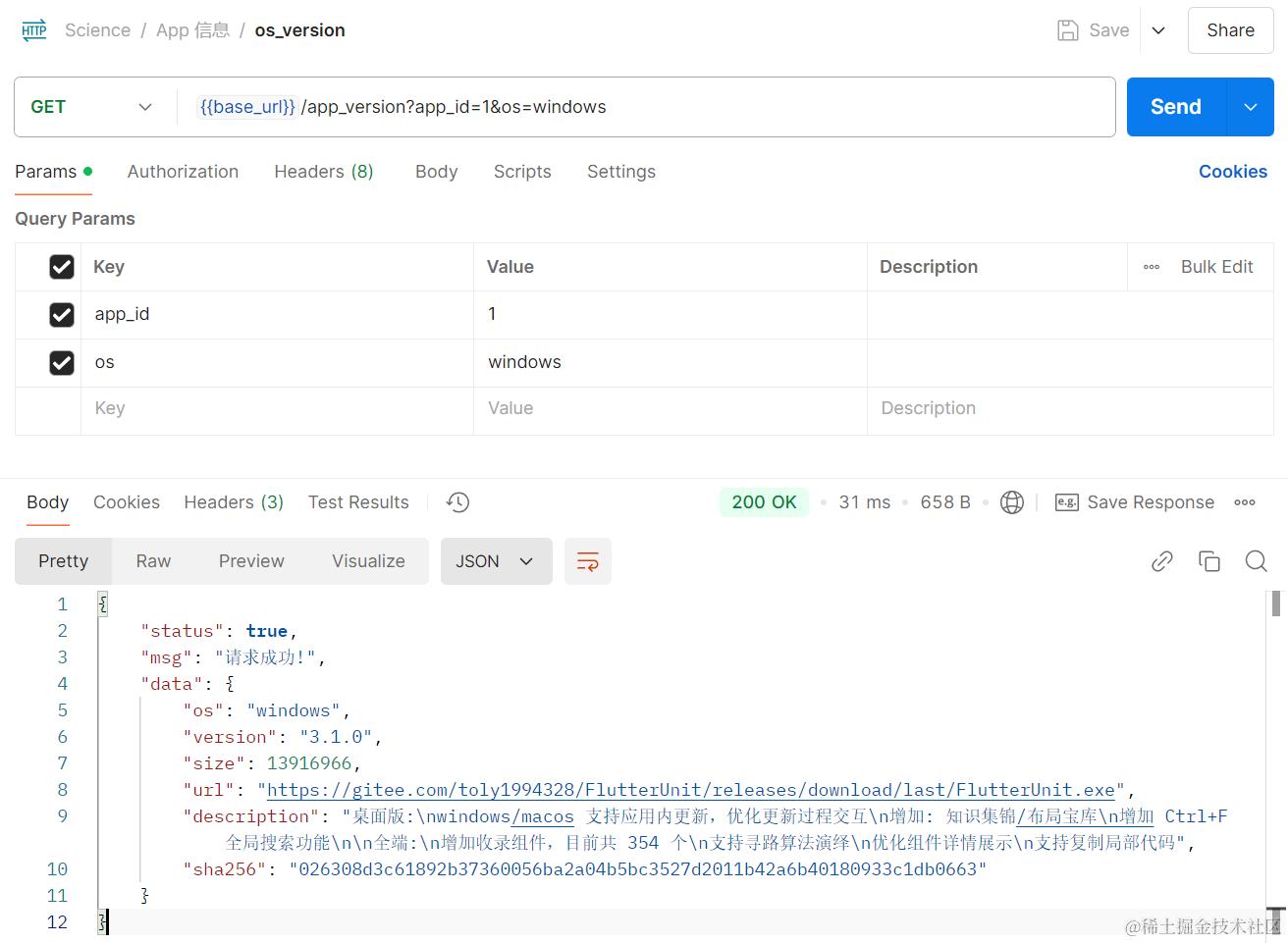1288x943 pixels.
Task: Open the Cookies link
Action: [1233, 172]
